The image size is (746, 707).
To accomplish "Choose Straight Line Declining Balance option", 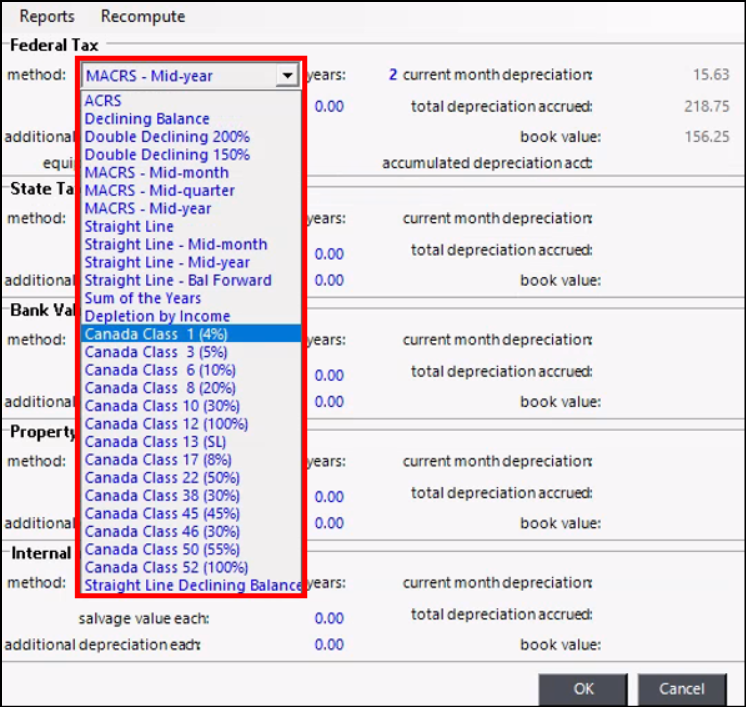I will click(x=193, y=586).
